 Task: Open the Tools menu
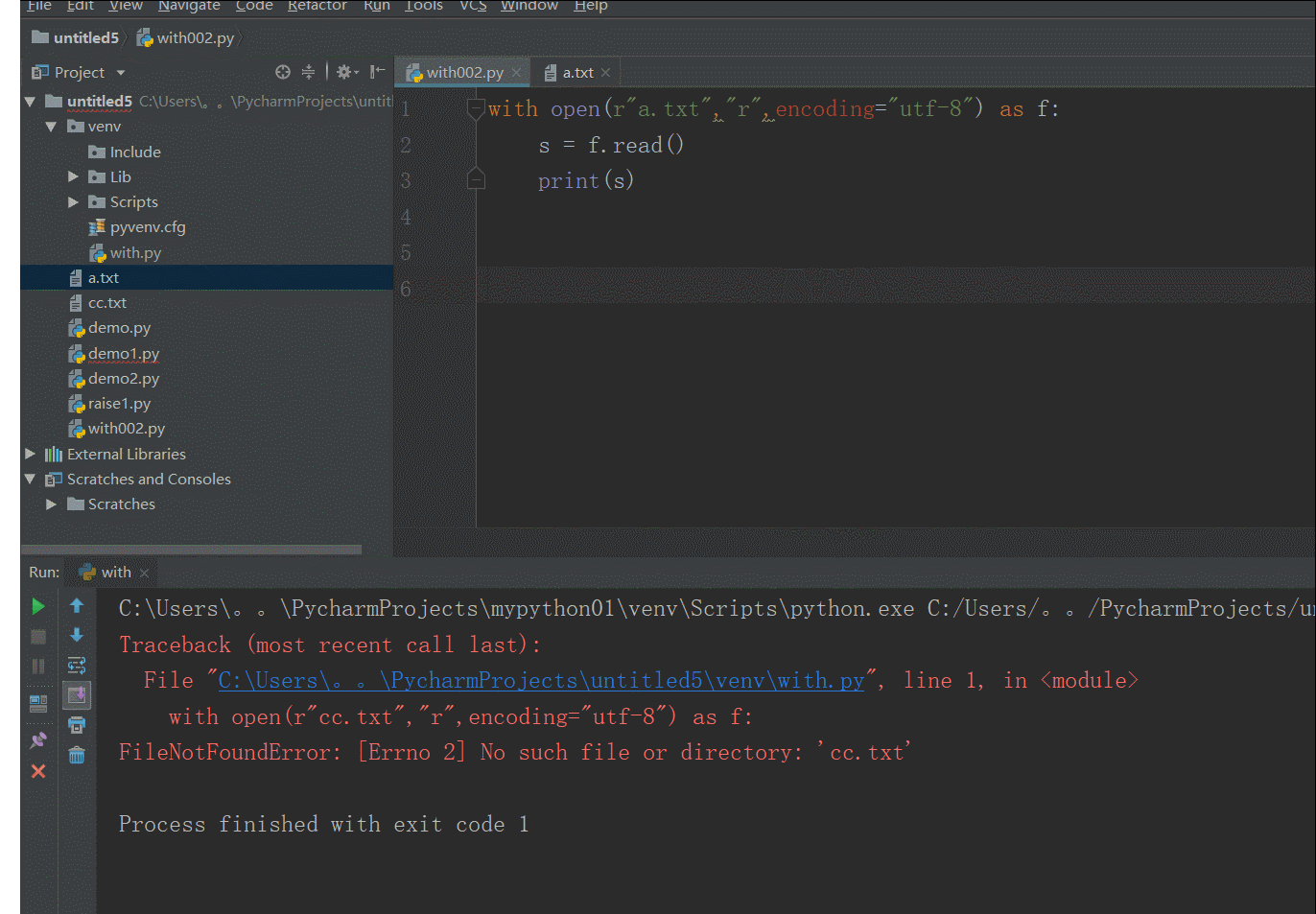point(424,6)
